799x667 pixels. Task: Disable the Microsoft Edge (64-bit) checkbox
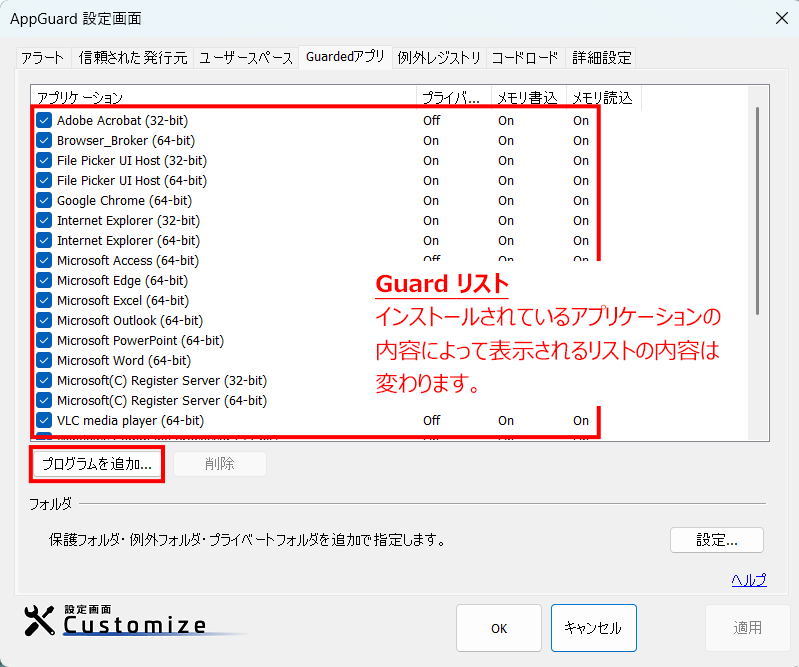[44, 280]
